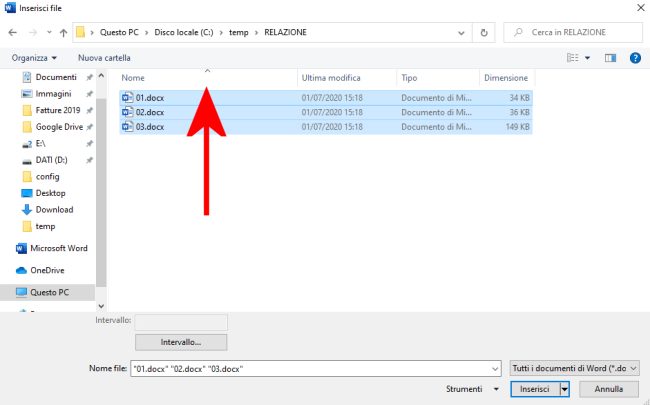Open the blue help question mark
Screen dimensions: 650x405
(x=635, y=58)
